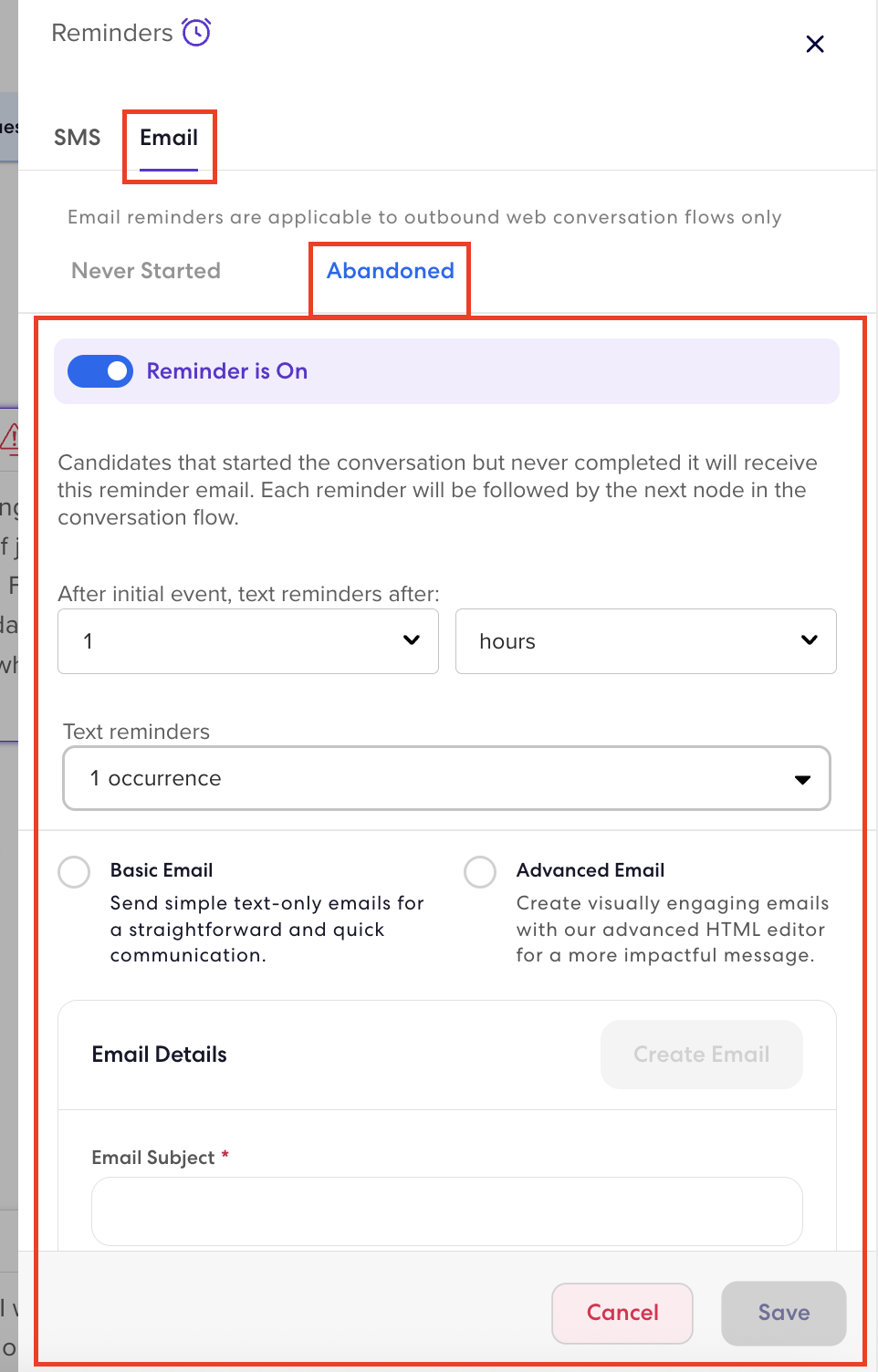Close the Reminders panel with X
This screenshot has height=1372, width=878.
pos(815,44)
